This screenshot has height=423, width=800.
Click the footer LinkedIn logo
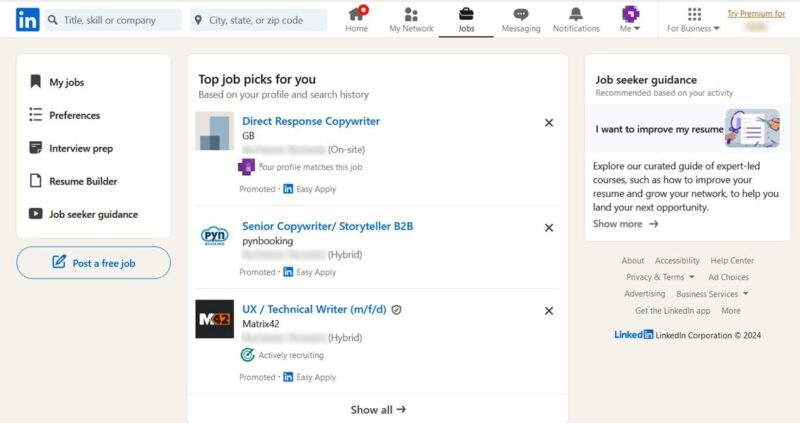point(633,335)
